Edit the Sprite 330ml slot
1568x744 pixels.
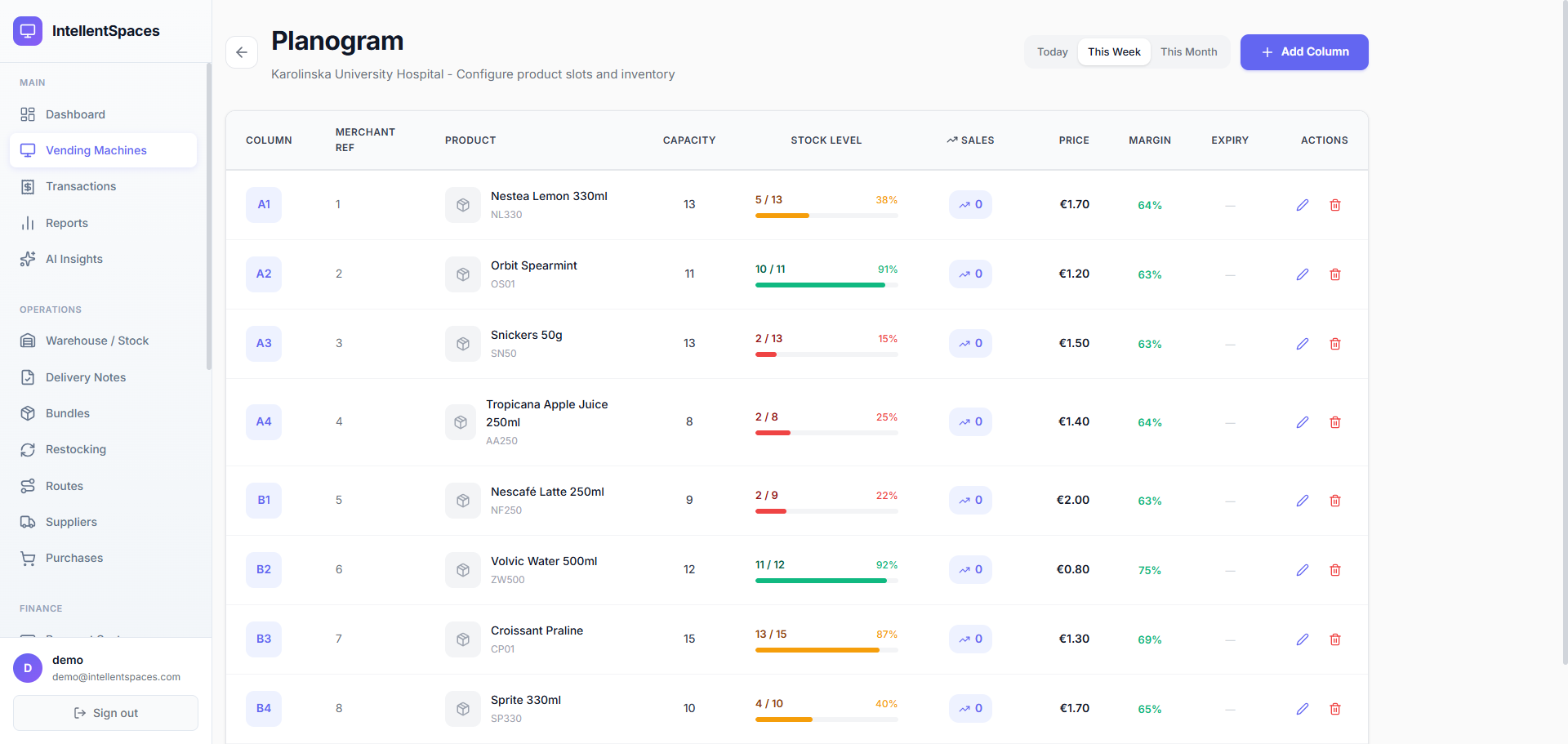coord(1303,709)
